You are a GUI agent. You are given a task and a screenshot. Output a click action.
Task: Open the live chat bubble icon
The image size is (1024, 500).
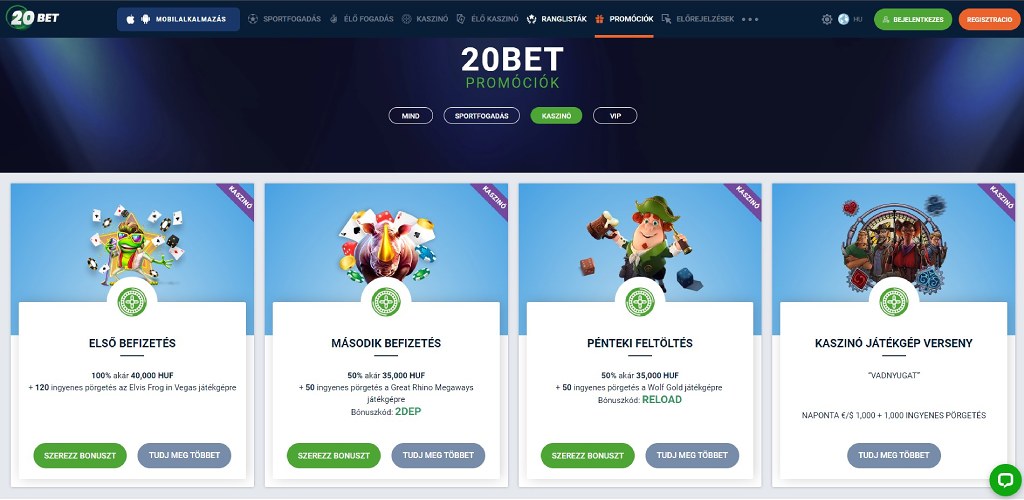(x=1004, y=480)
